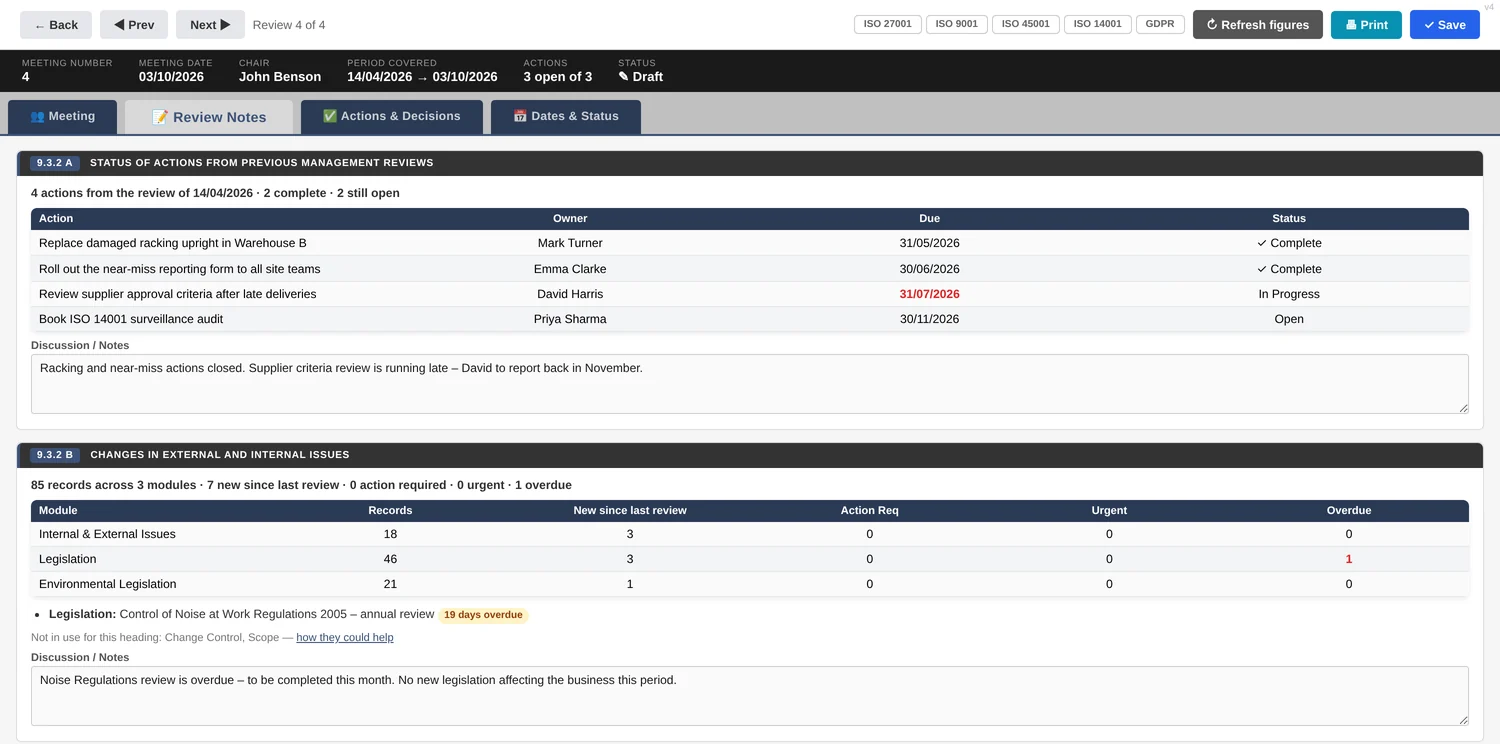
Task: Print the management review
Action: (x=1366, y=25)
